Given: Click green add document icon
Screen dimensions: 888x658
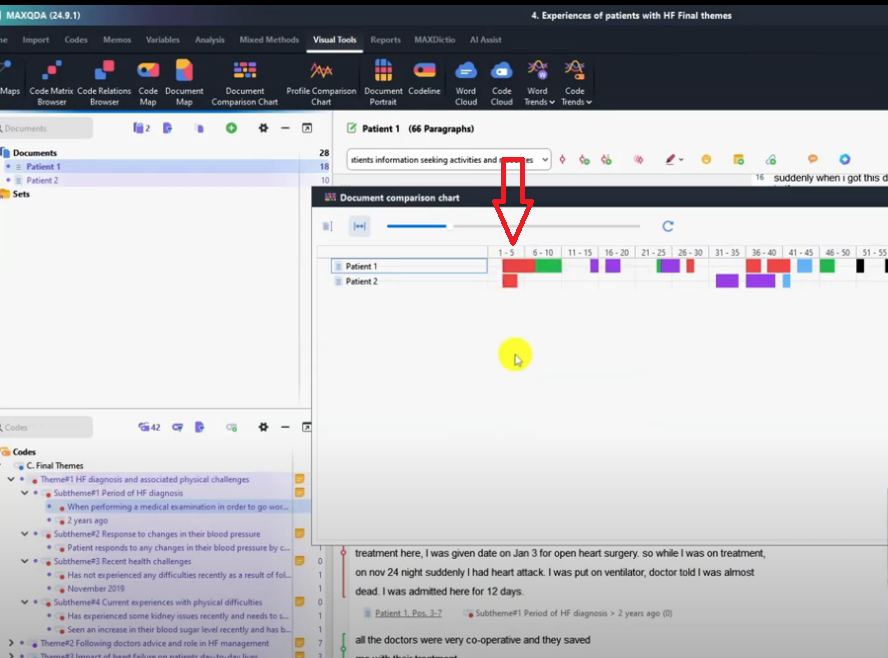Looking at the screenshot, I should (231, 128).
